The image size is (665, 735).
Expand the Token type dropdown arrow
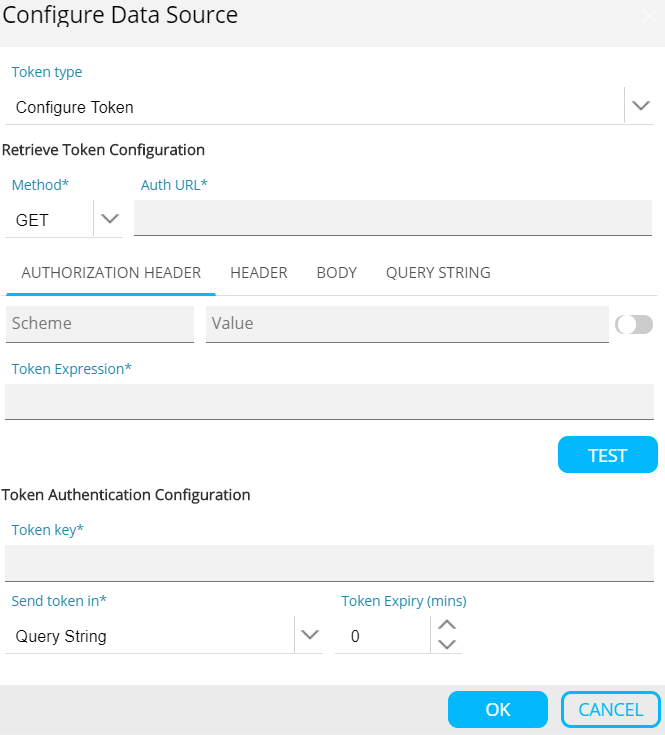[641, 105]
